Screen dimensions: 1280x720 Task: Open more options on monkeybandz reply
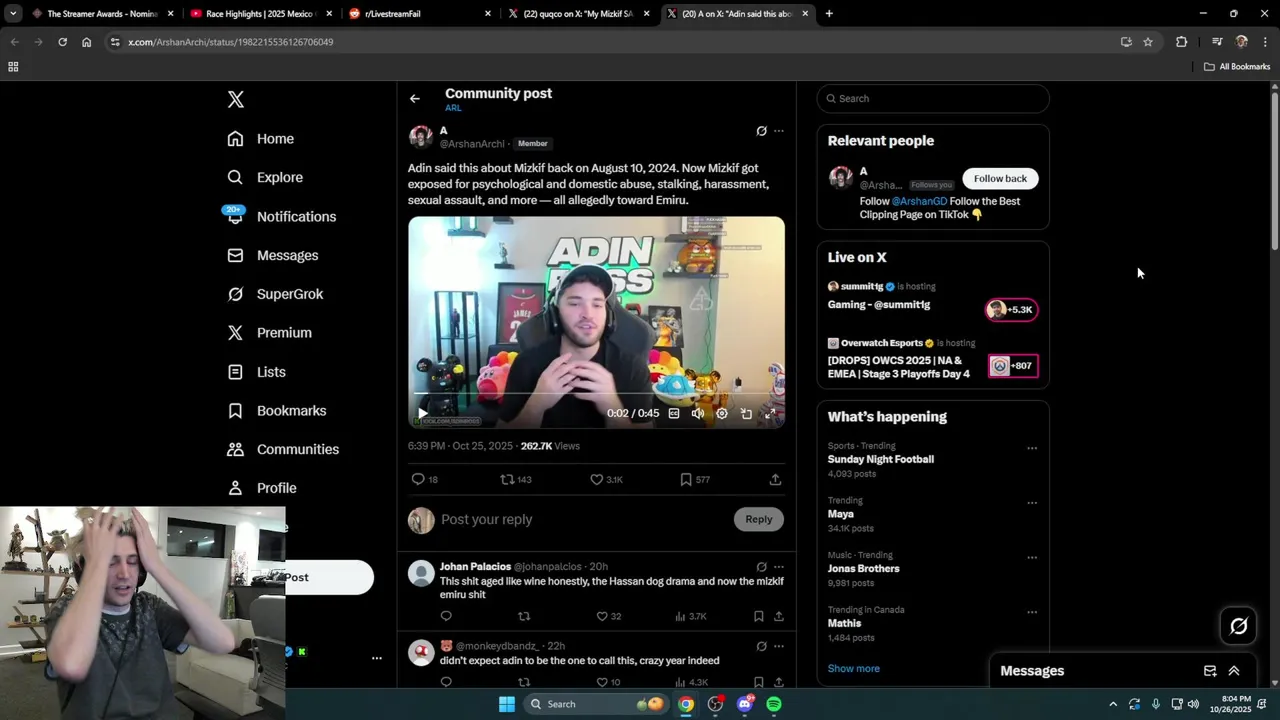[779, 646]
